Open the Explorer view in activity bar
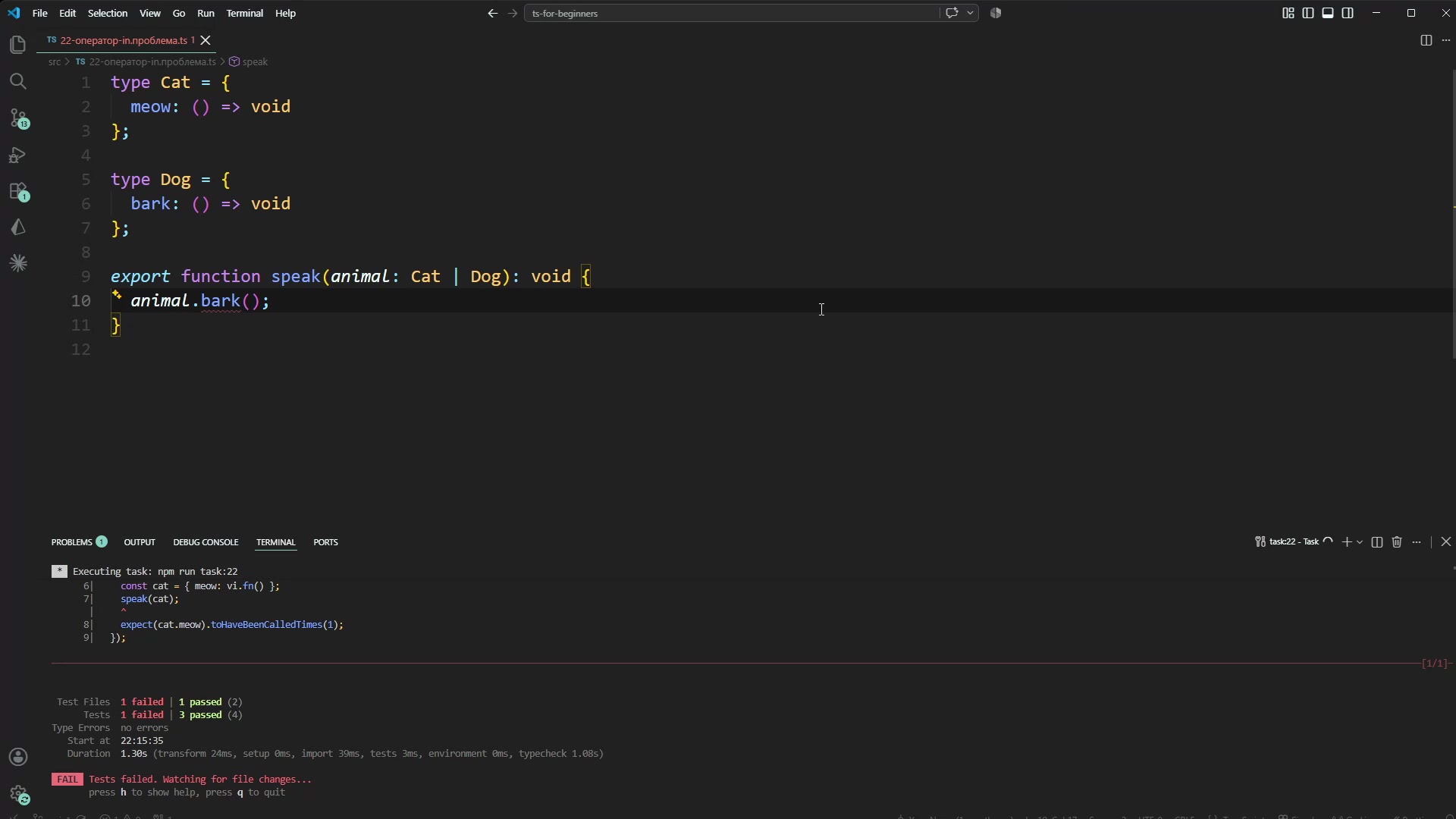 click(x=18, y=45)
